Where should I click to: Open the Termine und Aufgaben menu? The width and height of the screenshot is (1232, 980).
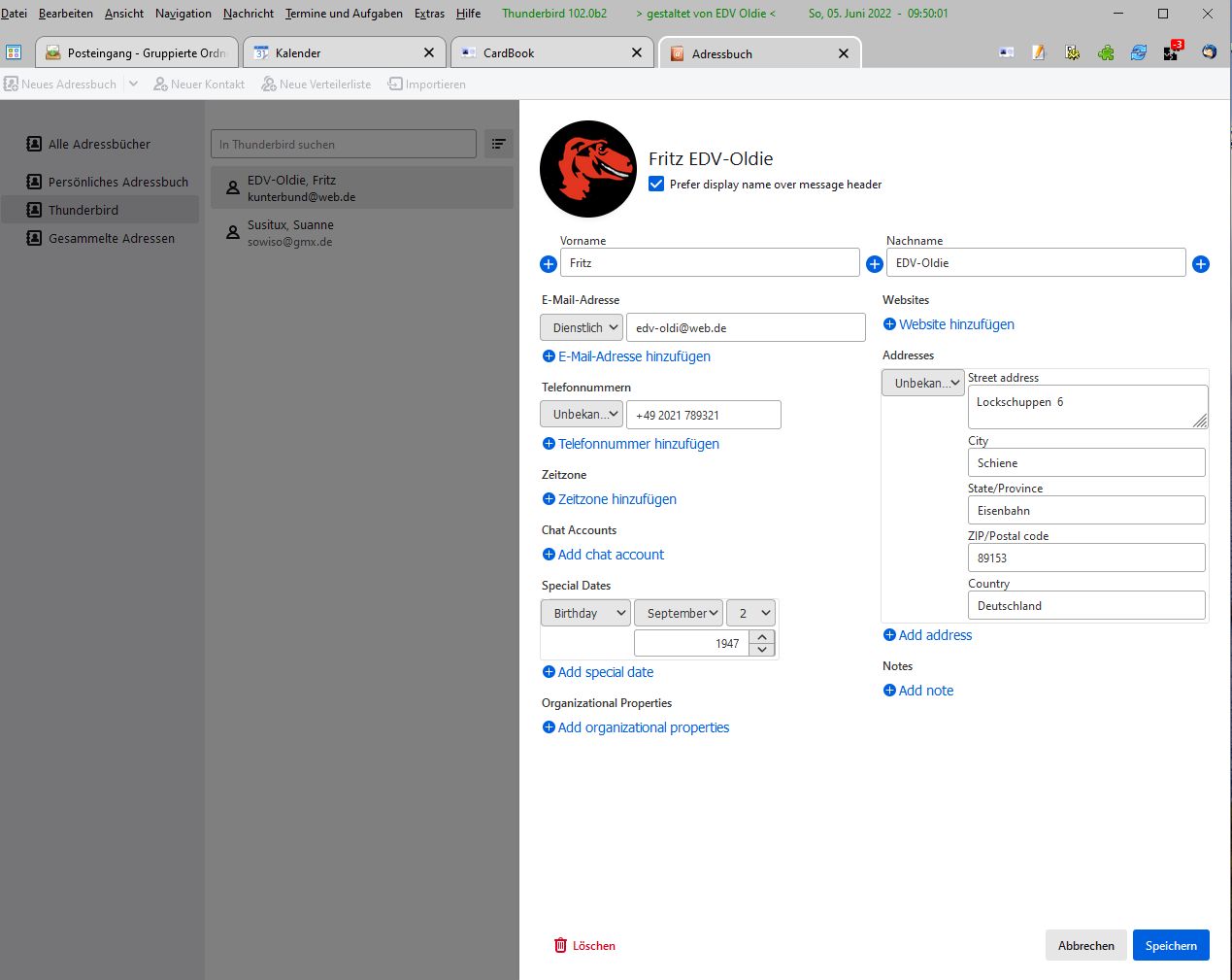click(x=344, y=14)
